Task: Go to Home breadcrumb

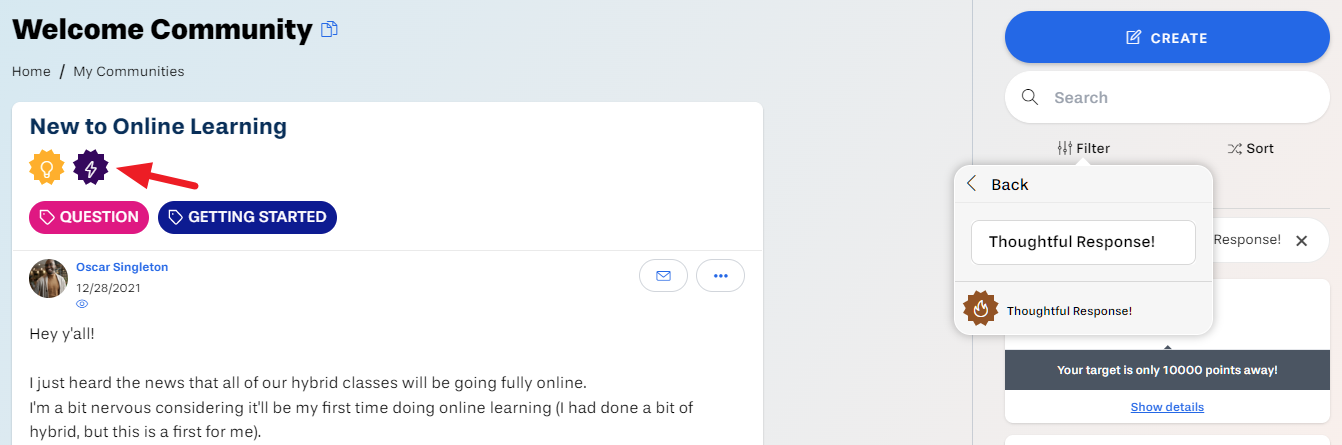Action: [31, 71]
